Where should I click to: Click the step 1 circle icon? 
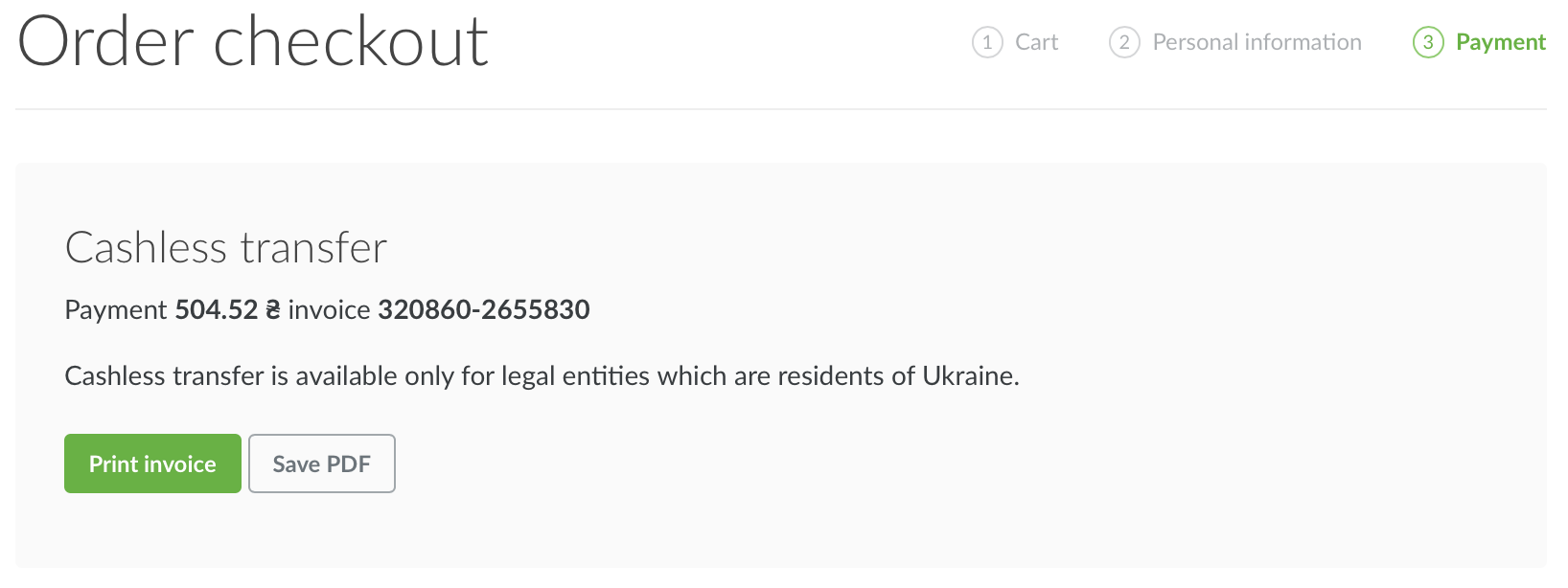pos(987,42)
